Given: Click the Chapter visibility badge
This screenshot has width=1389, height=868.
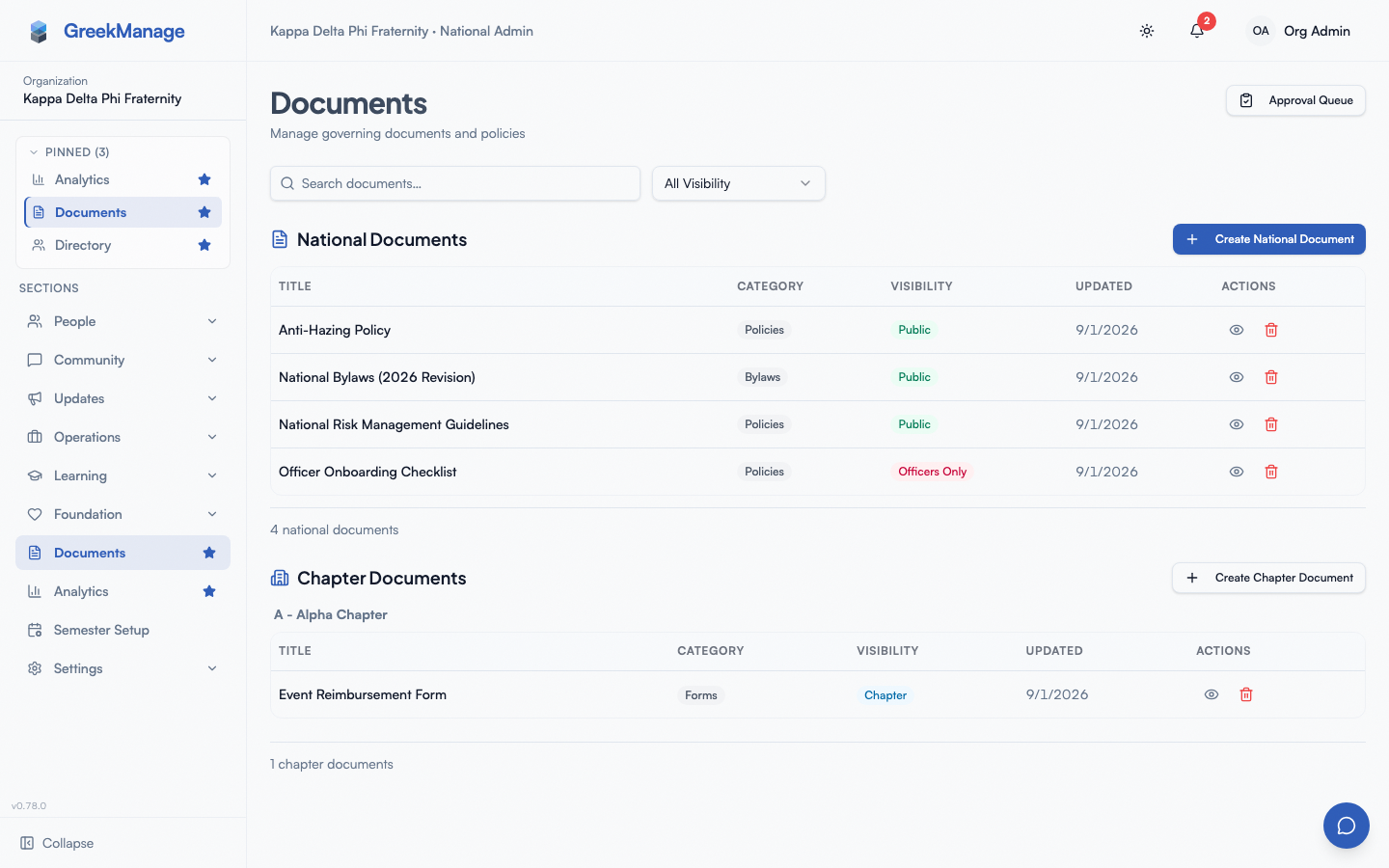Looking at the screenshot, I should (x=885, y=695).
